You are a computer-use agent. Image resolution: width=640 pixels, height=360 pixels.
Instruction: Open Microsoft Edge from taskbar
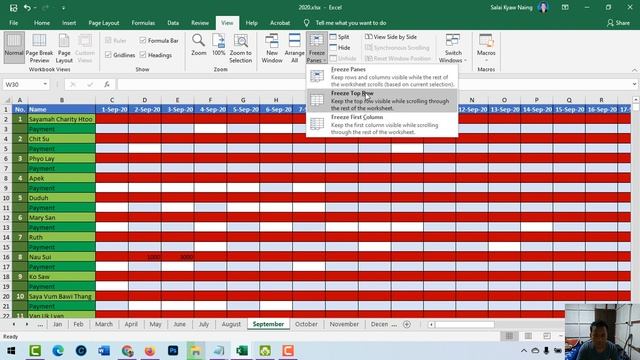58,351
